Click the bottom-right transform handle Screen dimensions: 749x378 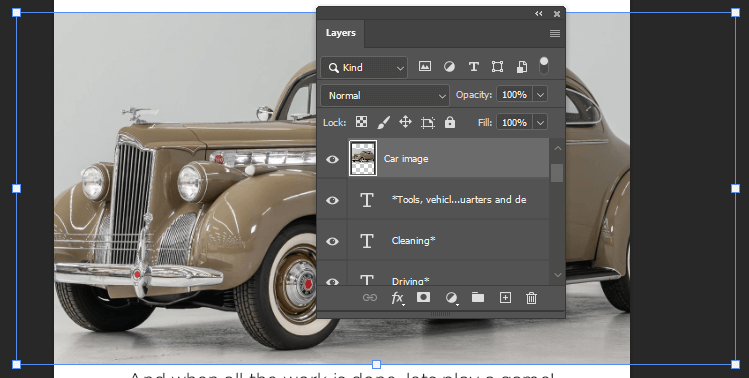tap(736, 365)
